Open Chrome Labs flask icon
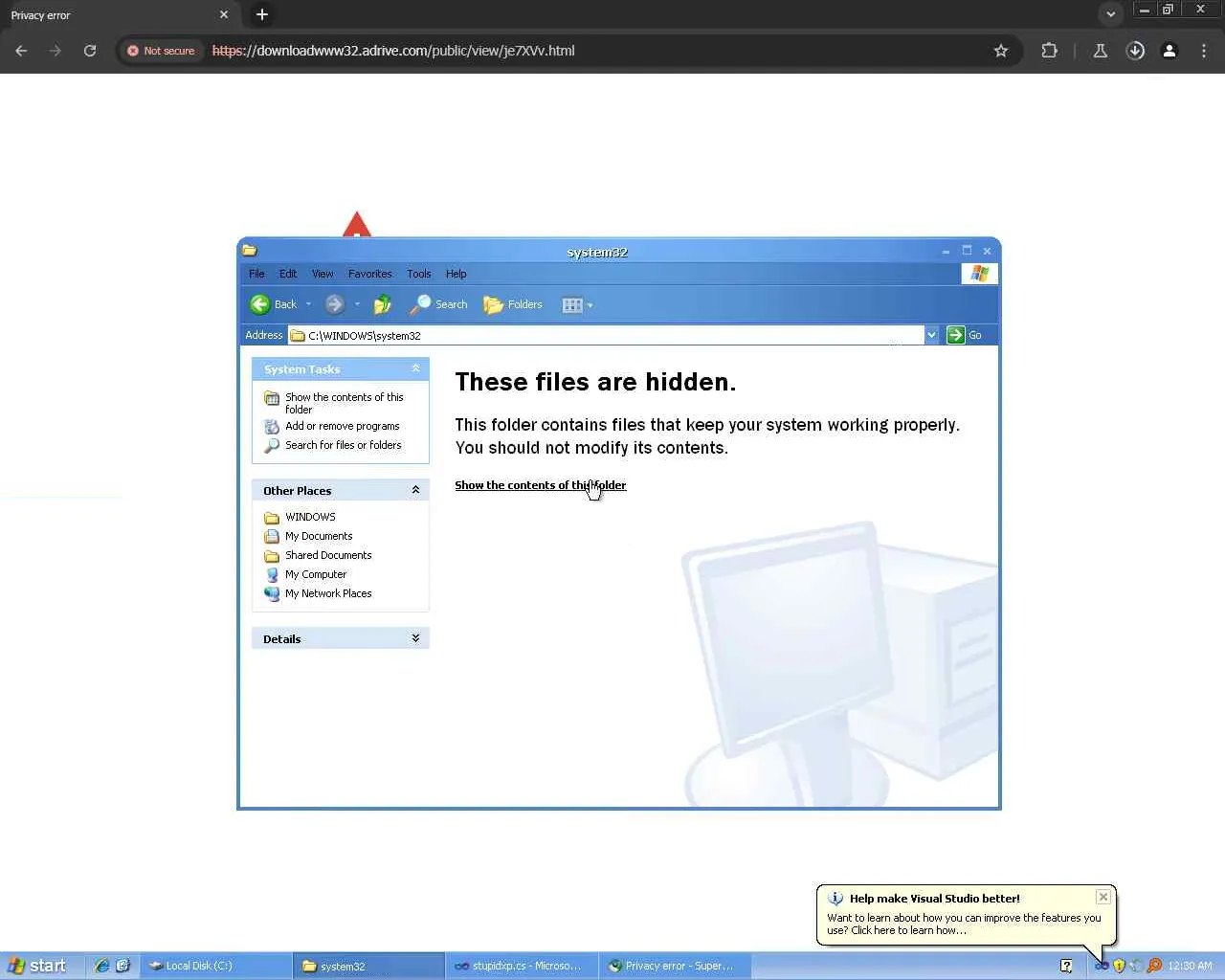This screenshot has height=980, width=1225. [x=1101, y=51]
